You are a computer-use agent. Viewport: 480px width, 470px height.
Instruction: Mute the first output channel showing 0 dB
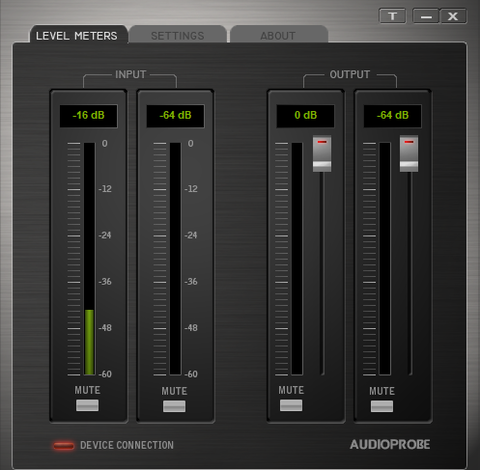click(291, 405)
